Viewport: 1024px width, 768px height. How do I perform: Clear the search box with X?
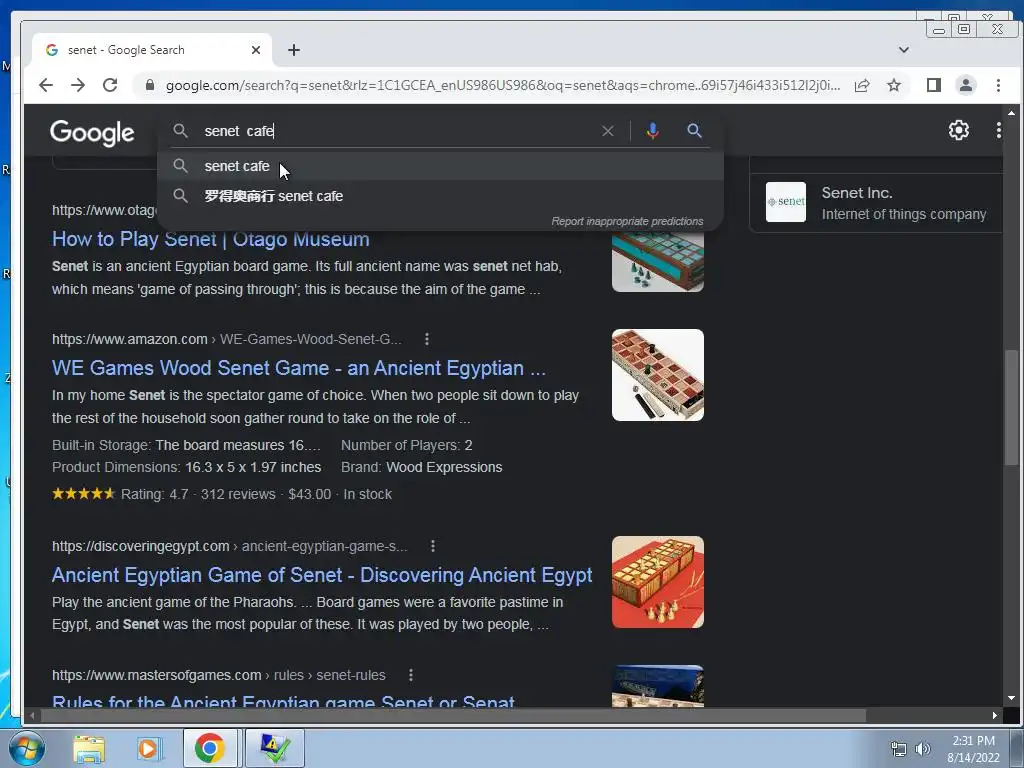point(607,131)
